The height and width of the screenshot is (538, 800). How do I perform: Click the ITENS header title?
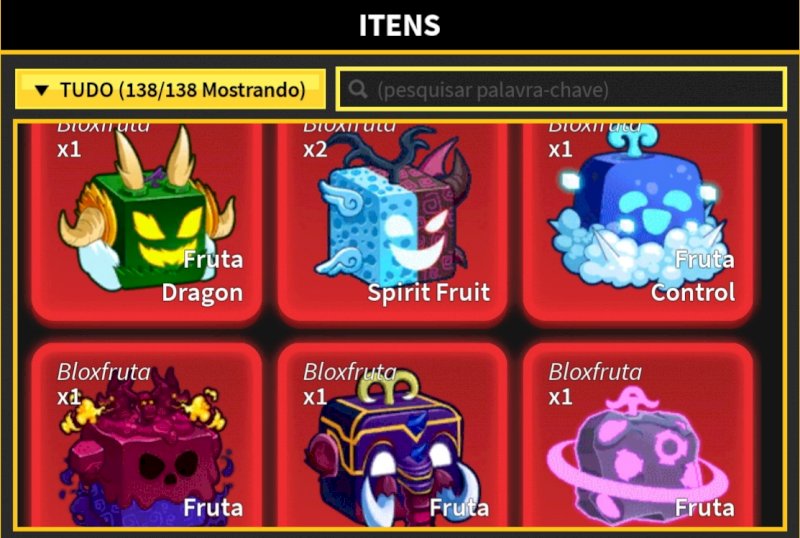point(399,25)
